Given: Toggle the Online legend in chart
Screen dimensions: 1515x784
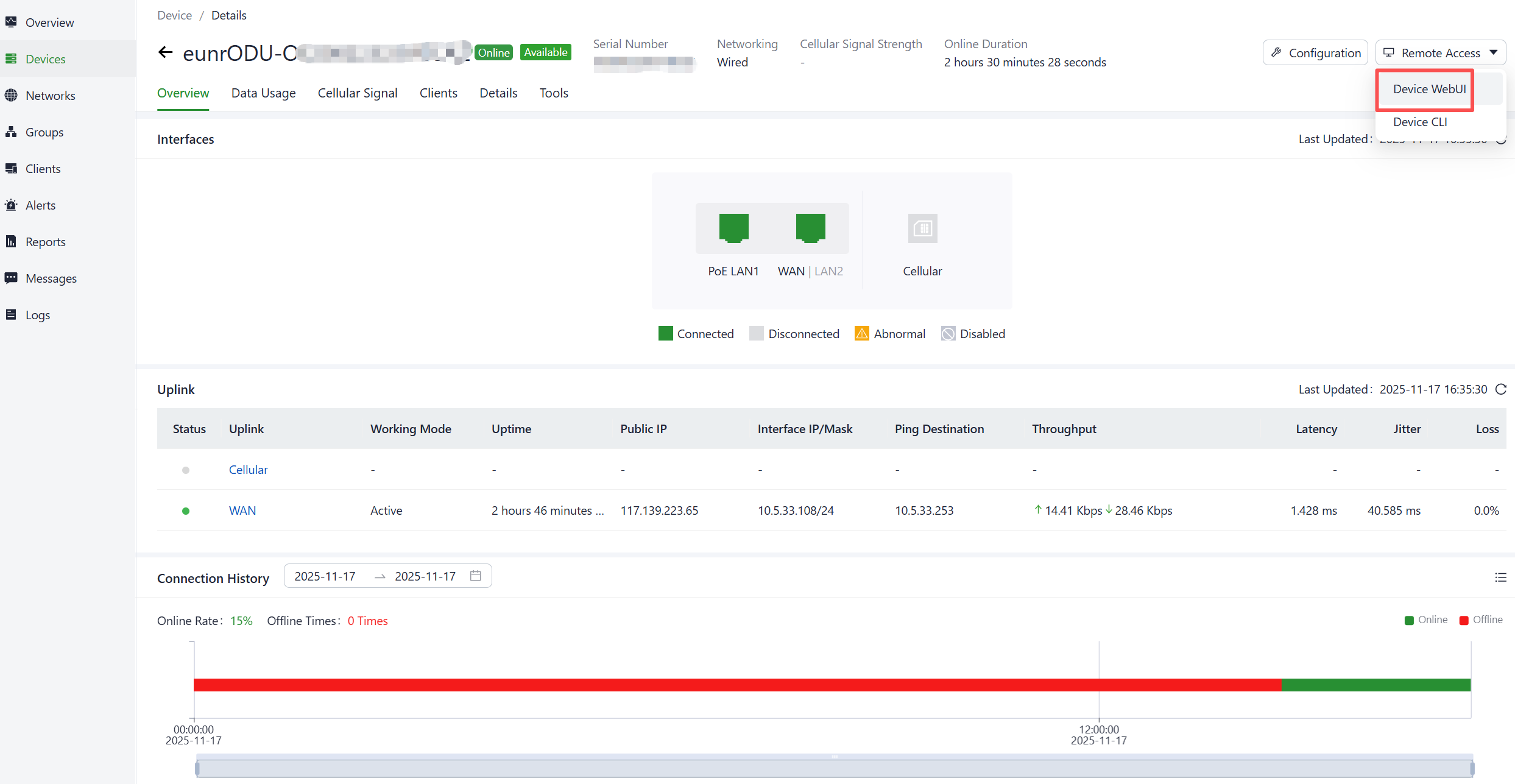Looking at the screenshot, I should pyautogui.click(x=1425, y=620).
